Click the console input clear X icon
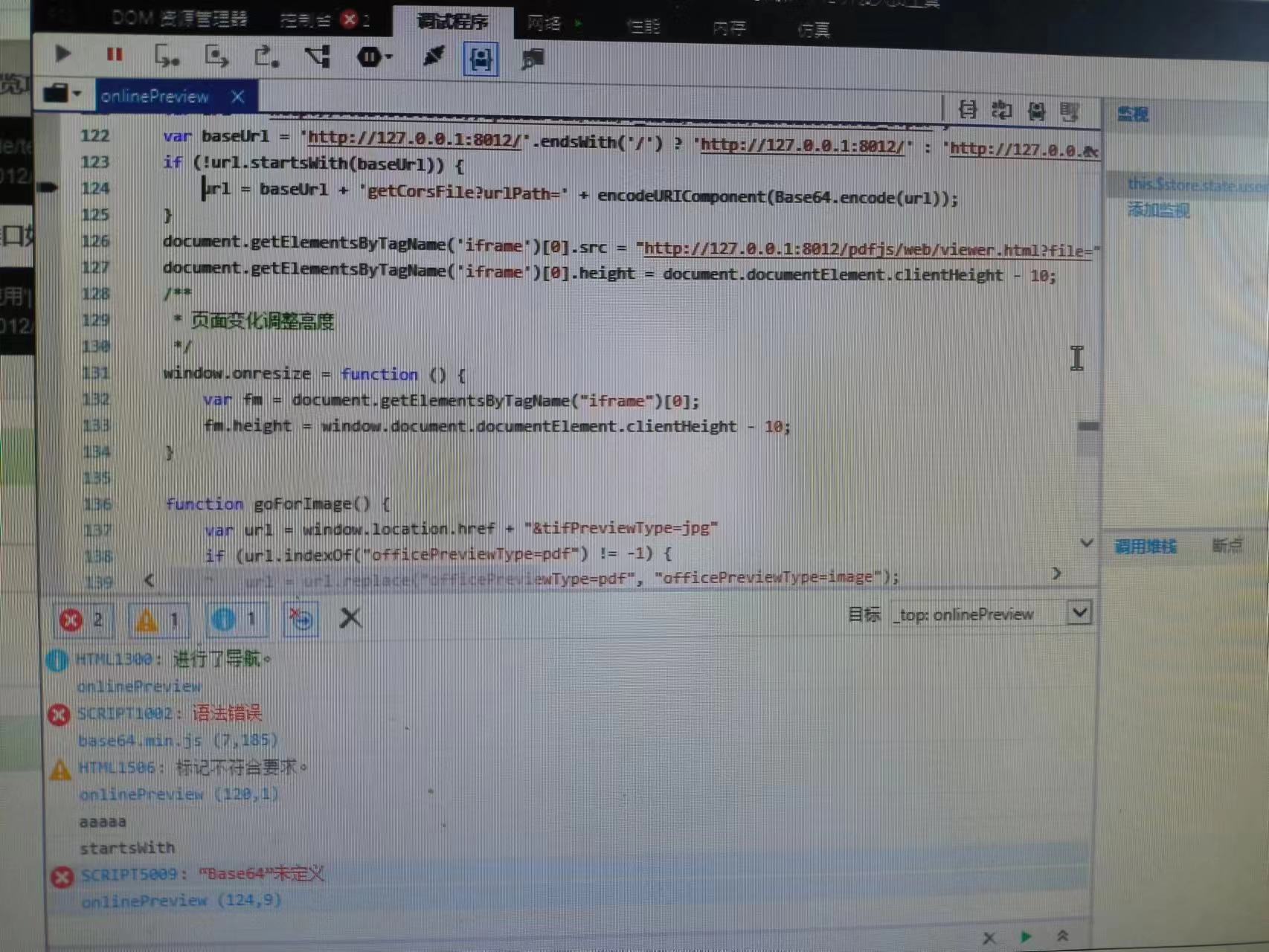 pyautogui.click(x=989, y=938)
